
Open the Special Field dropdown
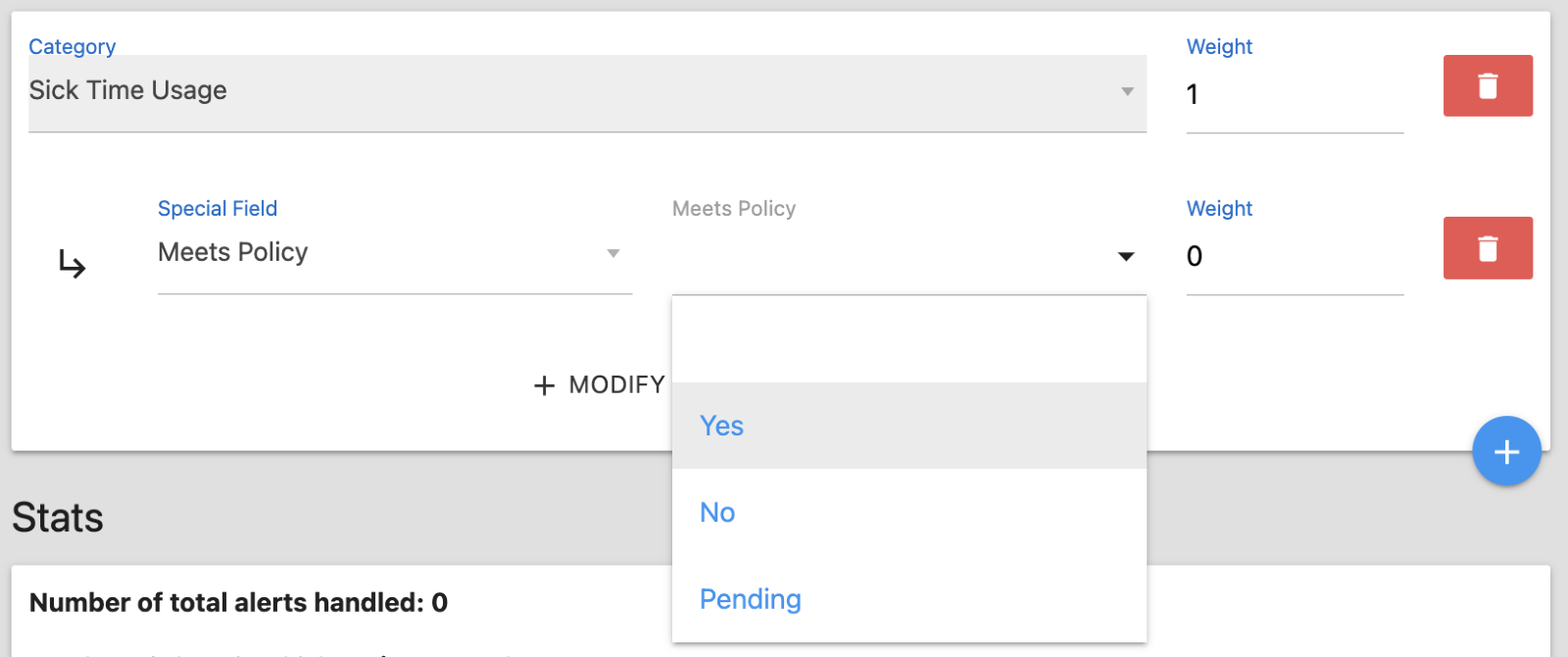[392, 253]
